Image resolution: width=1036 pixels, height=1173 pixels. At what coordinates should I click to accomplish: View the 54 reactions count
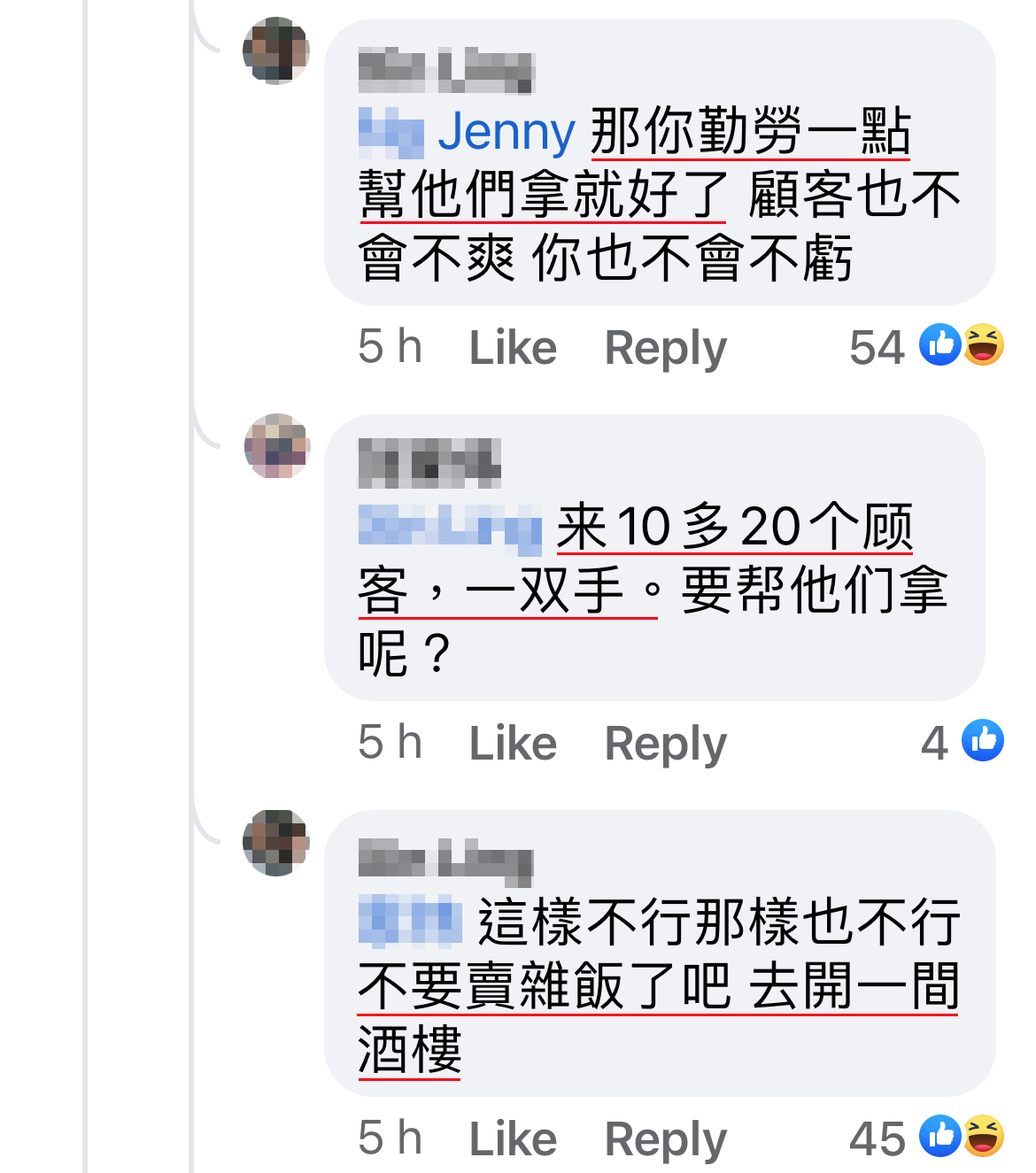coord(877,347)
